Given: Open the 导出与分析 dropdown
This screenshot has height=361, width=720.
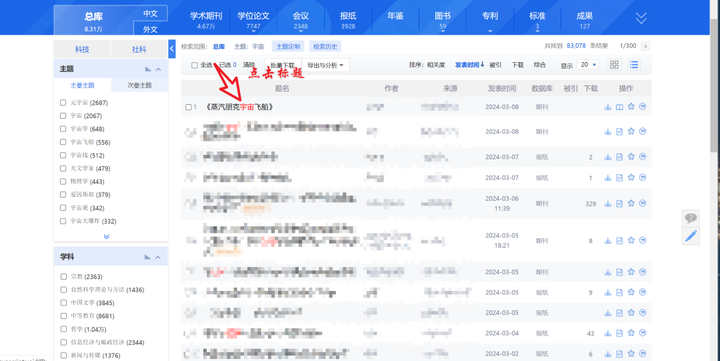Looking at the screenshot, I should click(326, 65).
